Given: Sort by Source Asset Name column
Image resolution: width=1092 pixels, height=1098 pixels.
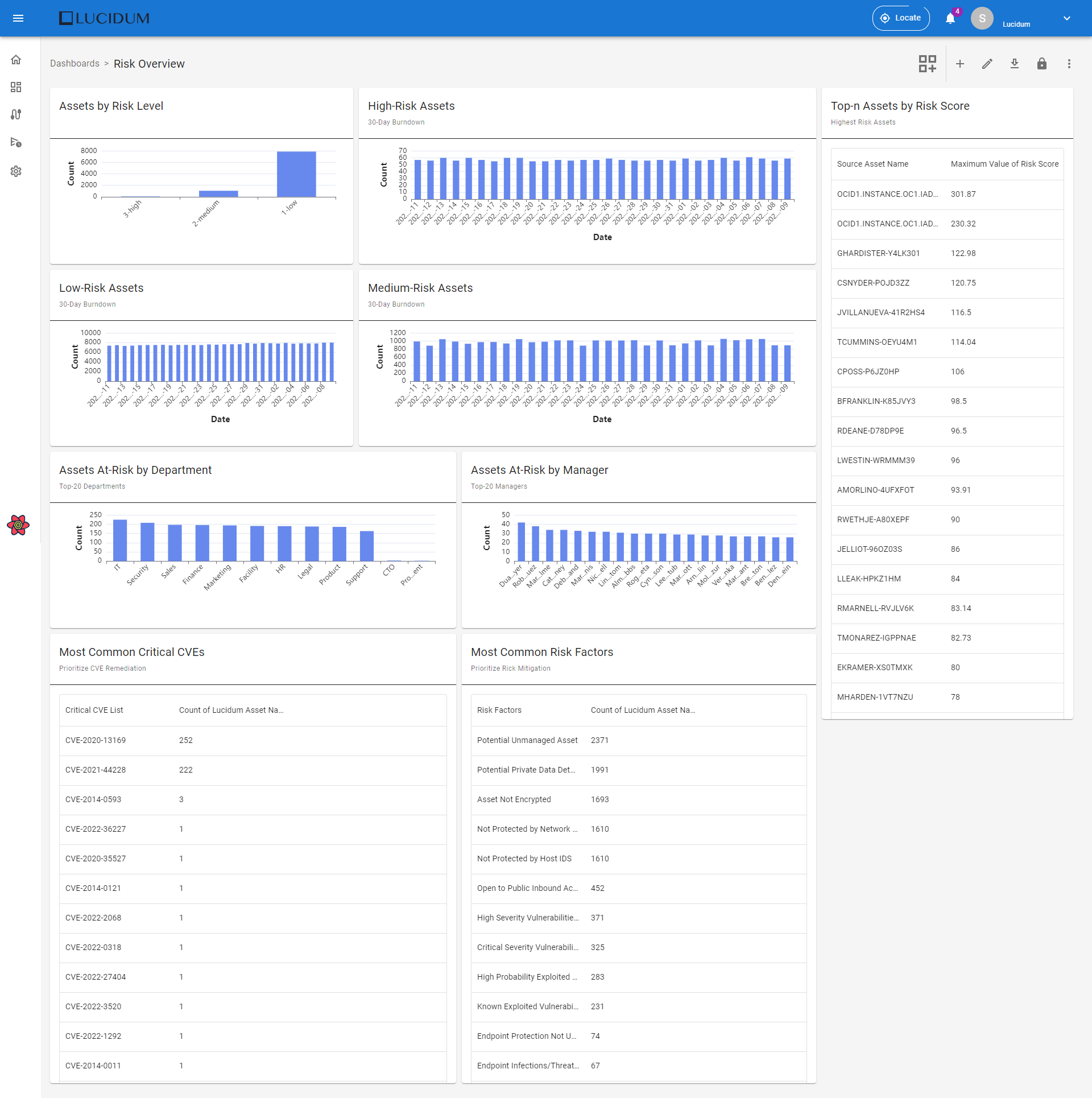Looking at the screenshot, I should coord(872,164).
